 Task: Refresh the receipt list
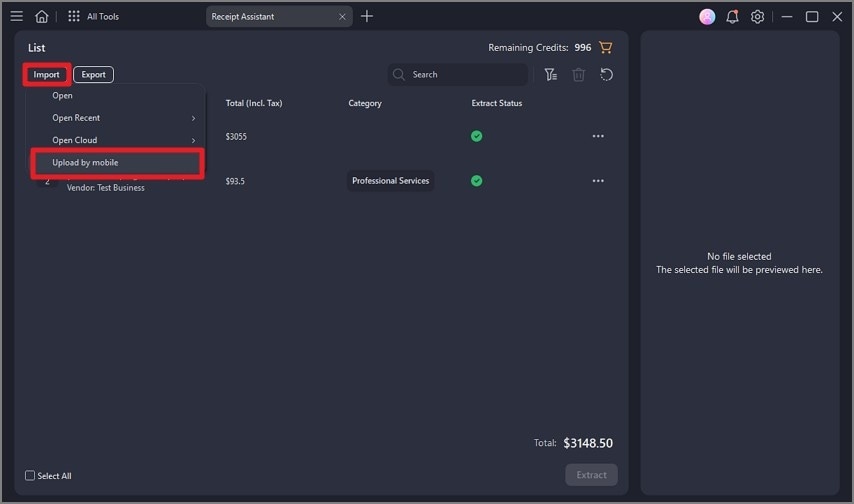coord(606,74)
